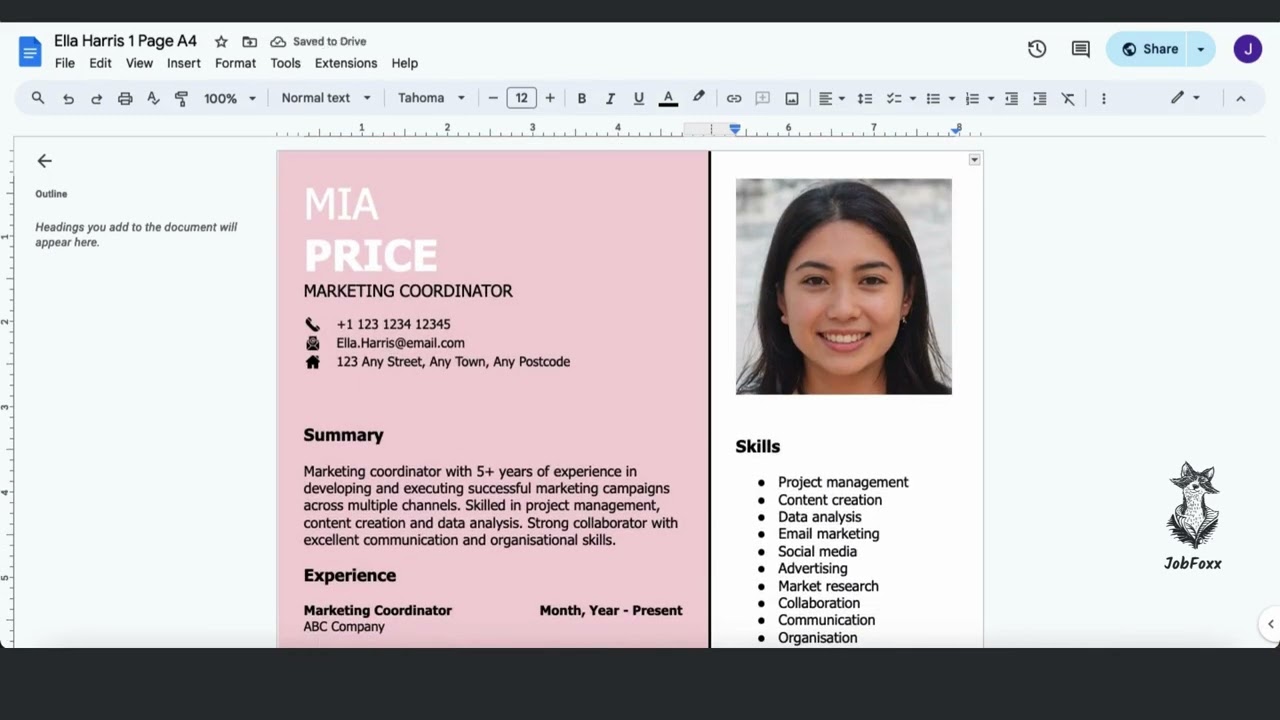Open the Google Docs home icon
The width and height of the screenshot is (1280, 720).
coord(30,51)
